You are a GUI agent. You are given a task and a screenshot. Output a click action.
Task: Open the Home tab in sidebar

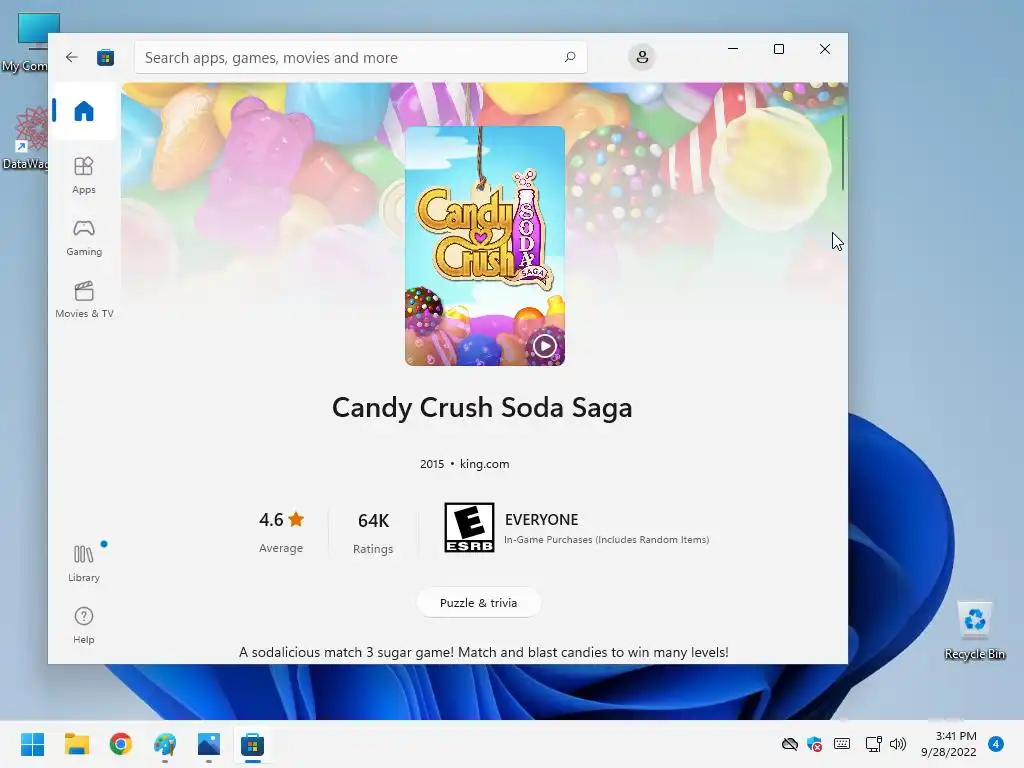click(x=84, y=111)
